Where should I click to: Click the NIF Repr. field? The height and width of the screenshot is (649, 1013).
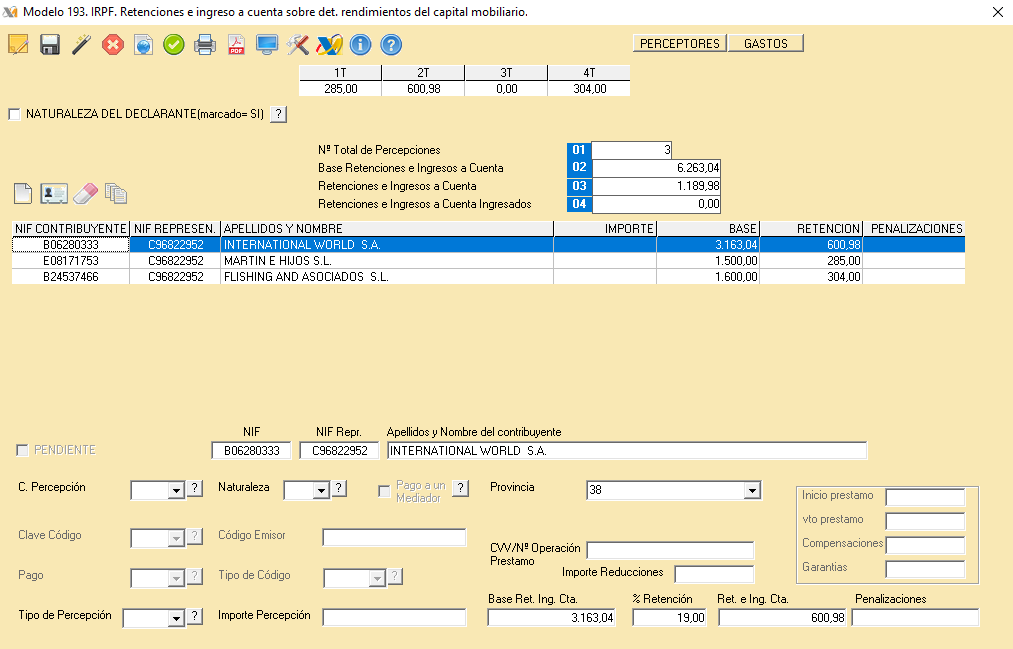[x=339, y=451]
